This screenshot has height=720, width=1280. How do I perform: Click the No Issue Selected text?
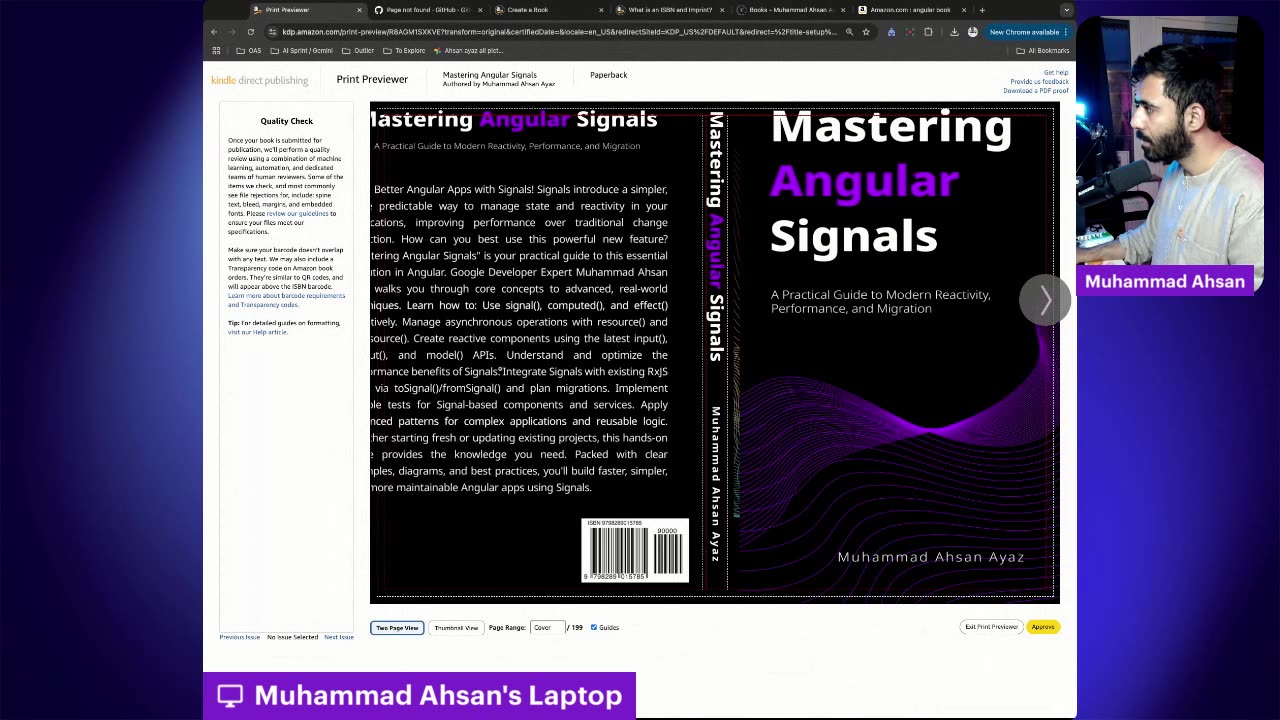[292, 637]
